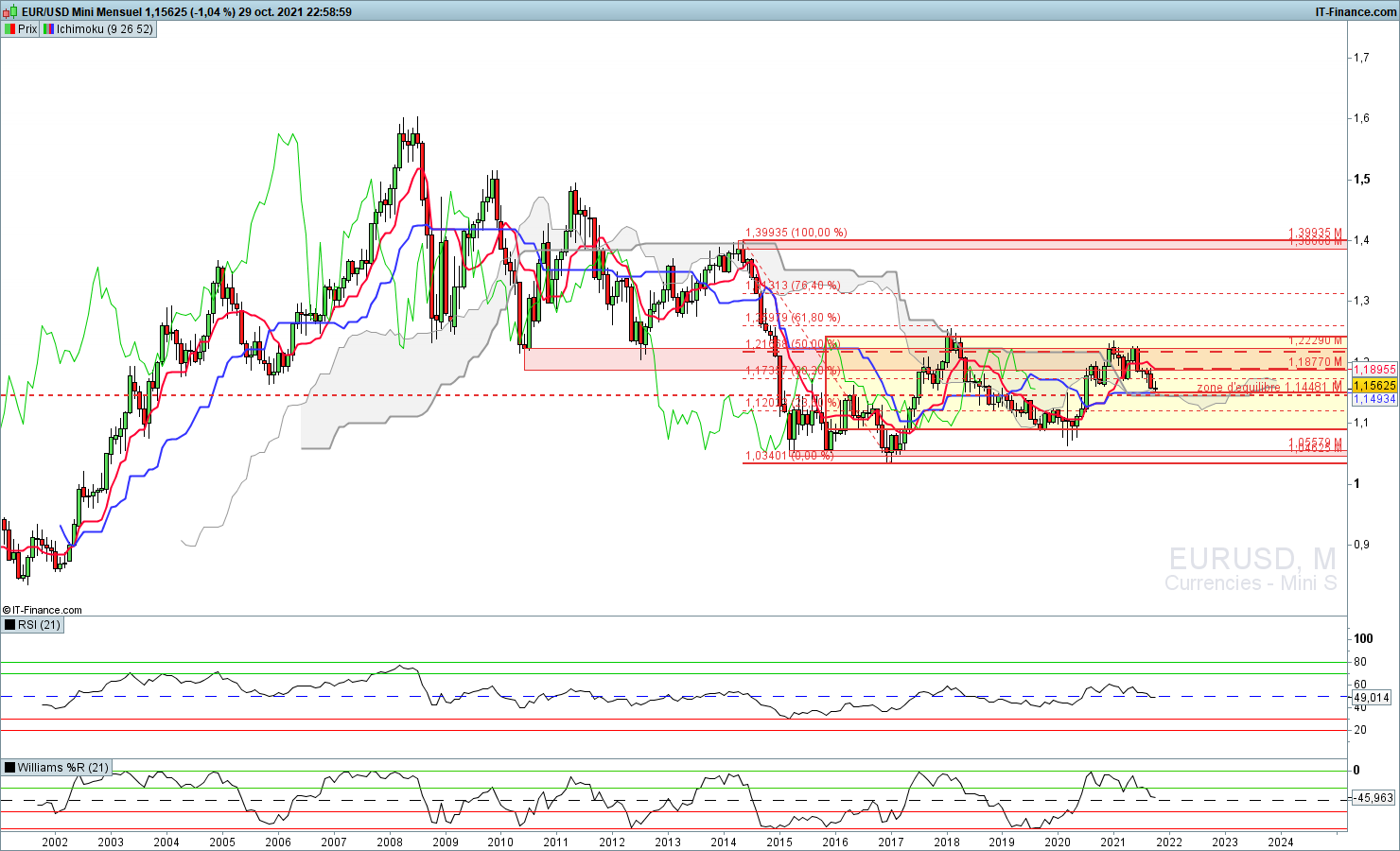
Task: Click the ©IT-Finance.com copyright text
Action: click(x=43, y=610)
